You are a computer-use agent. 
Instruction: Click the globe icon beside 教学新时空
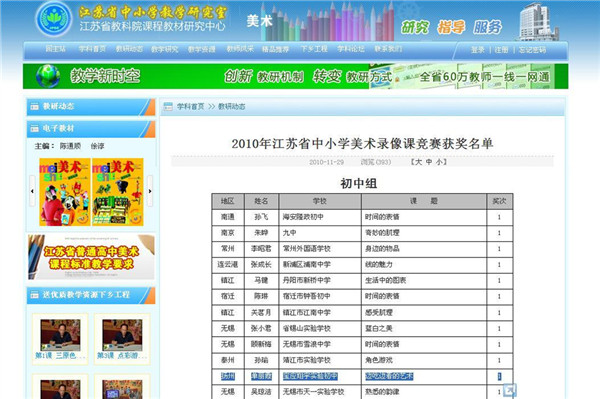click(x=48, y=76)
